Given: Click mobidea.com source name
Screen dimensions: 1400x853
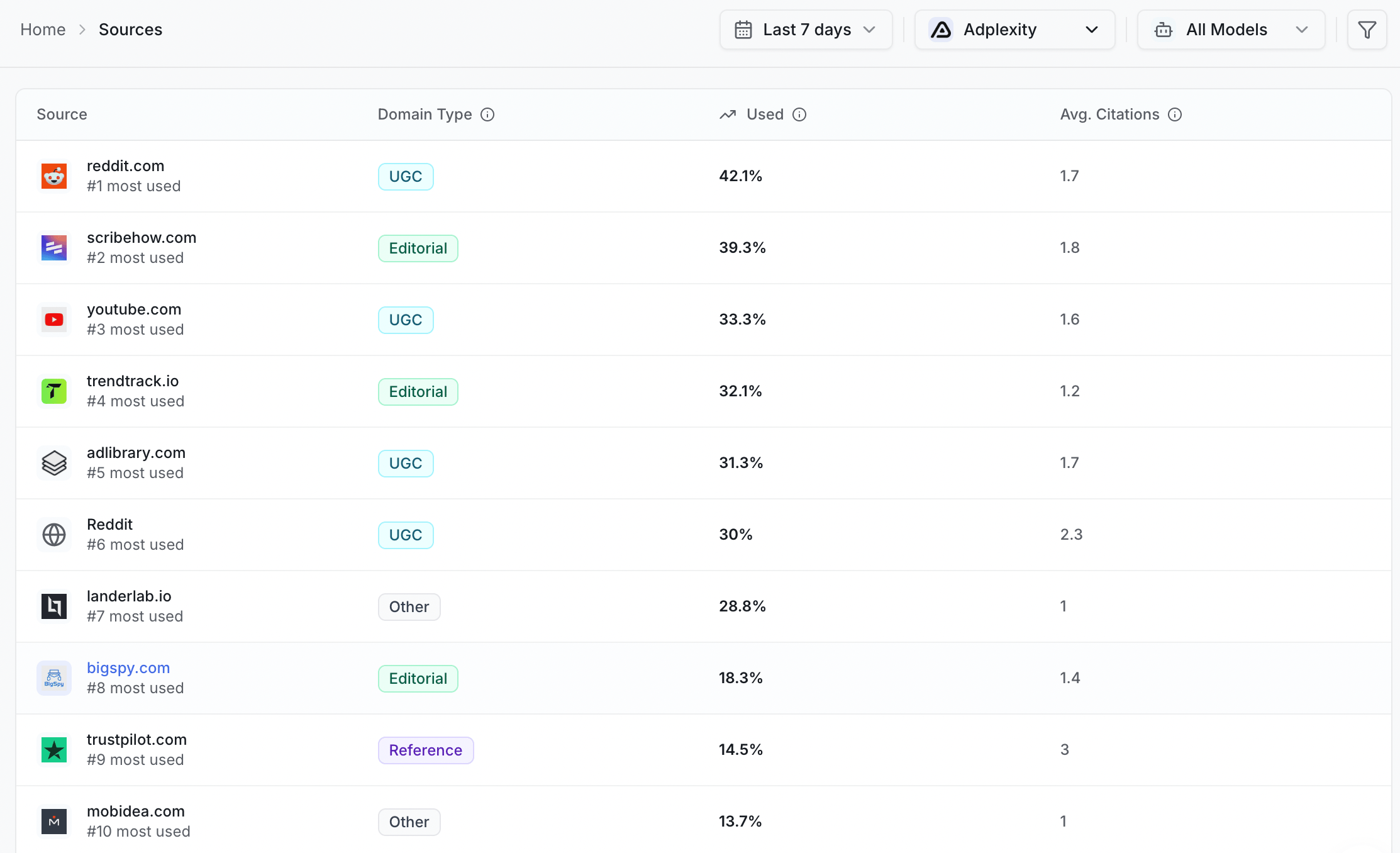Looking at the screenshot, I should (136, 811).
